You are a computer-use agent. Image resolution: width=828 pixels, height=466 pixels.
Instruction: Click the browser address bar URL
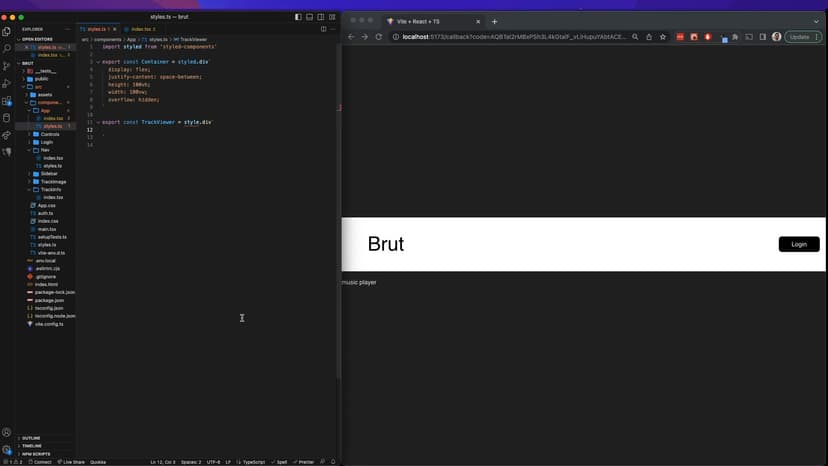[x=510, y=37]
